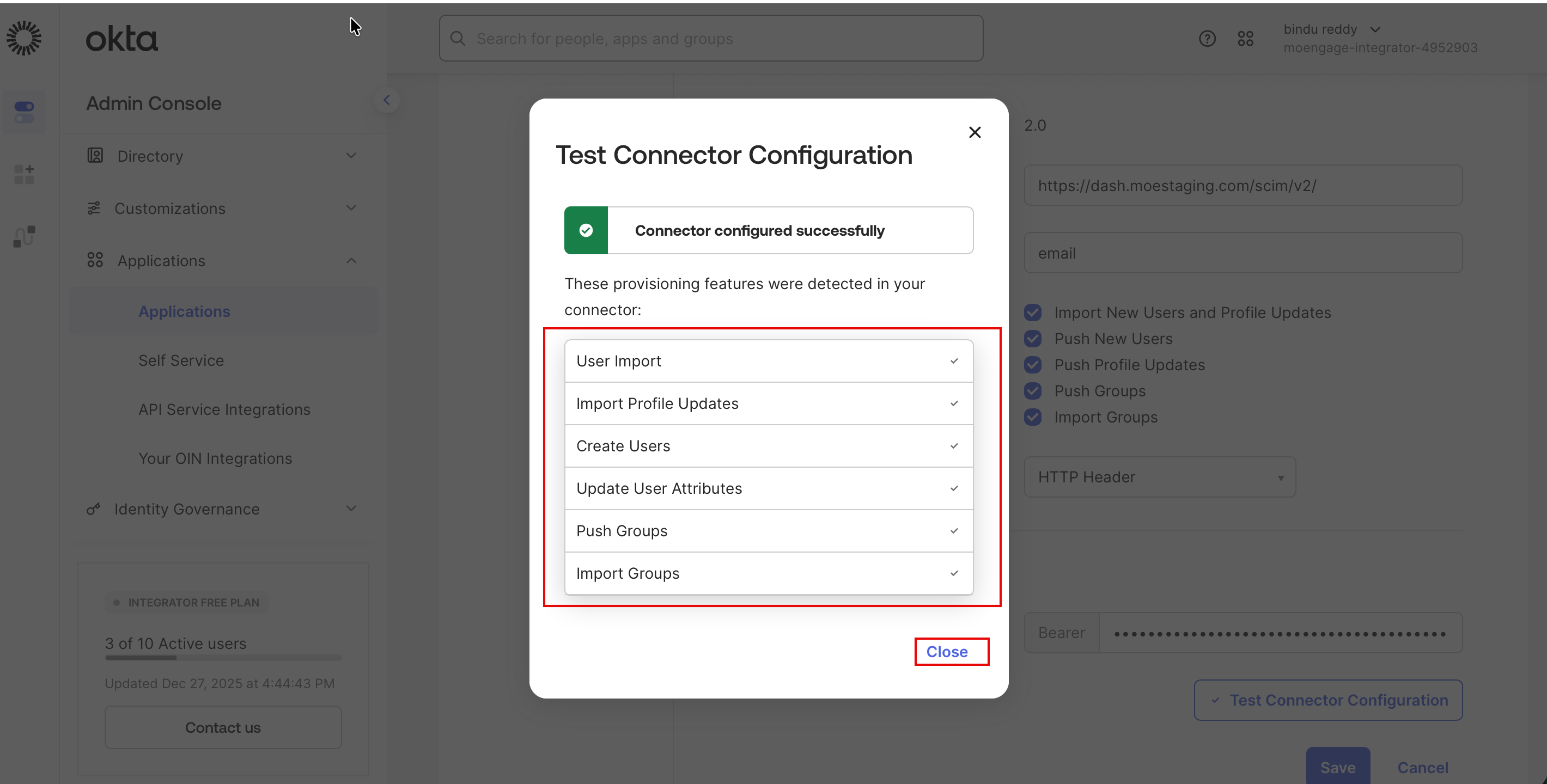Toggle the Push Groups checkbox

click(x=1032, y=391)
